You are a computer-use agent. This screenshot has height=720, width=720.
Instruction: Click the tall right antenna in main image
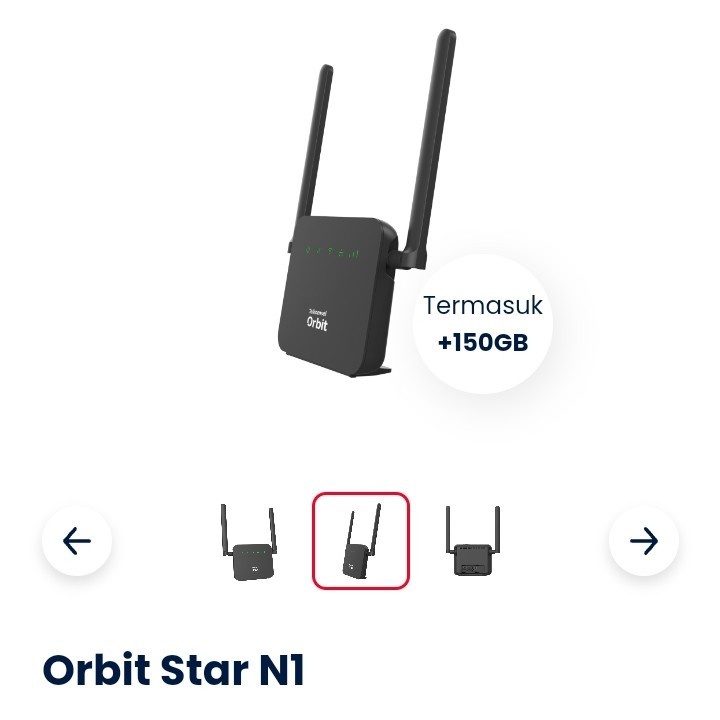pyautogui.click(x=427, y=149)
